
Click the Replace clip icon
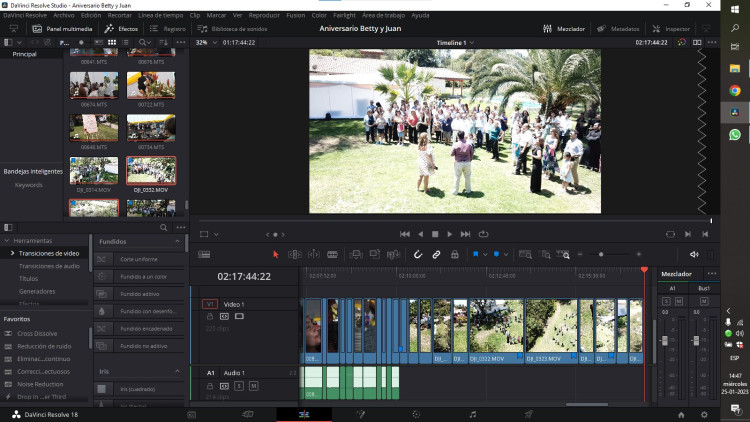tap(393, 255)
